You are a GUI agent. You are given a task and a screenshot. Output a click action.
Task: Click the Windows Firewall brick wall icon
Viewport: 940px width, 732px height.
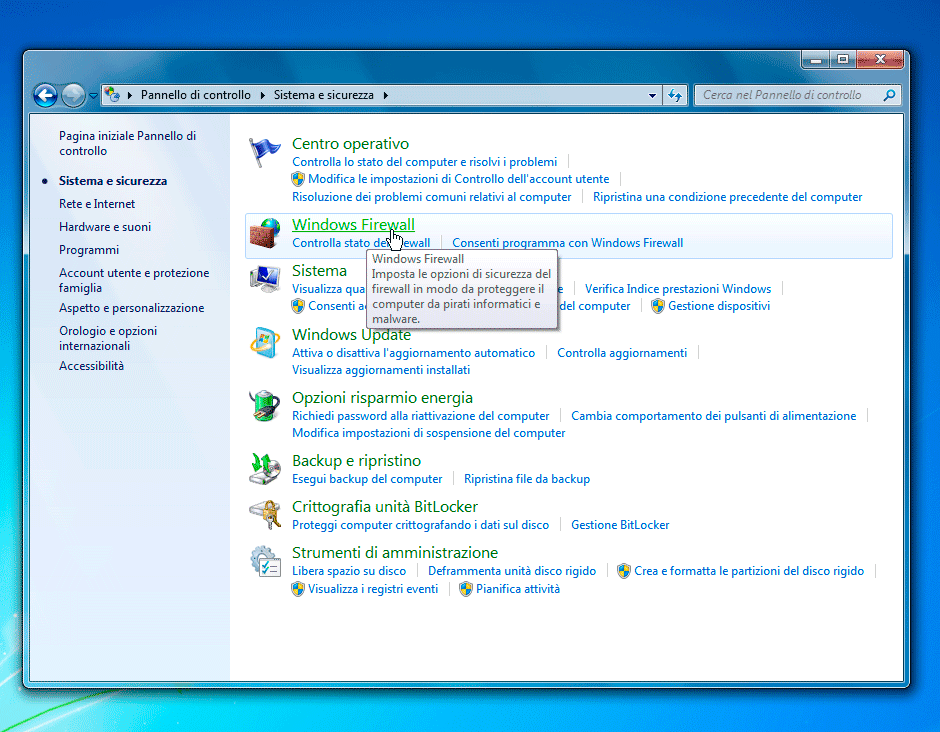264,233
